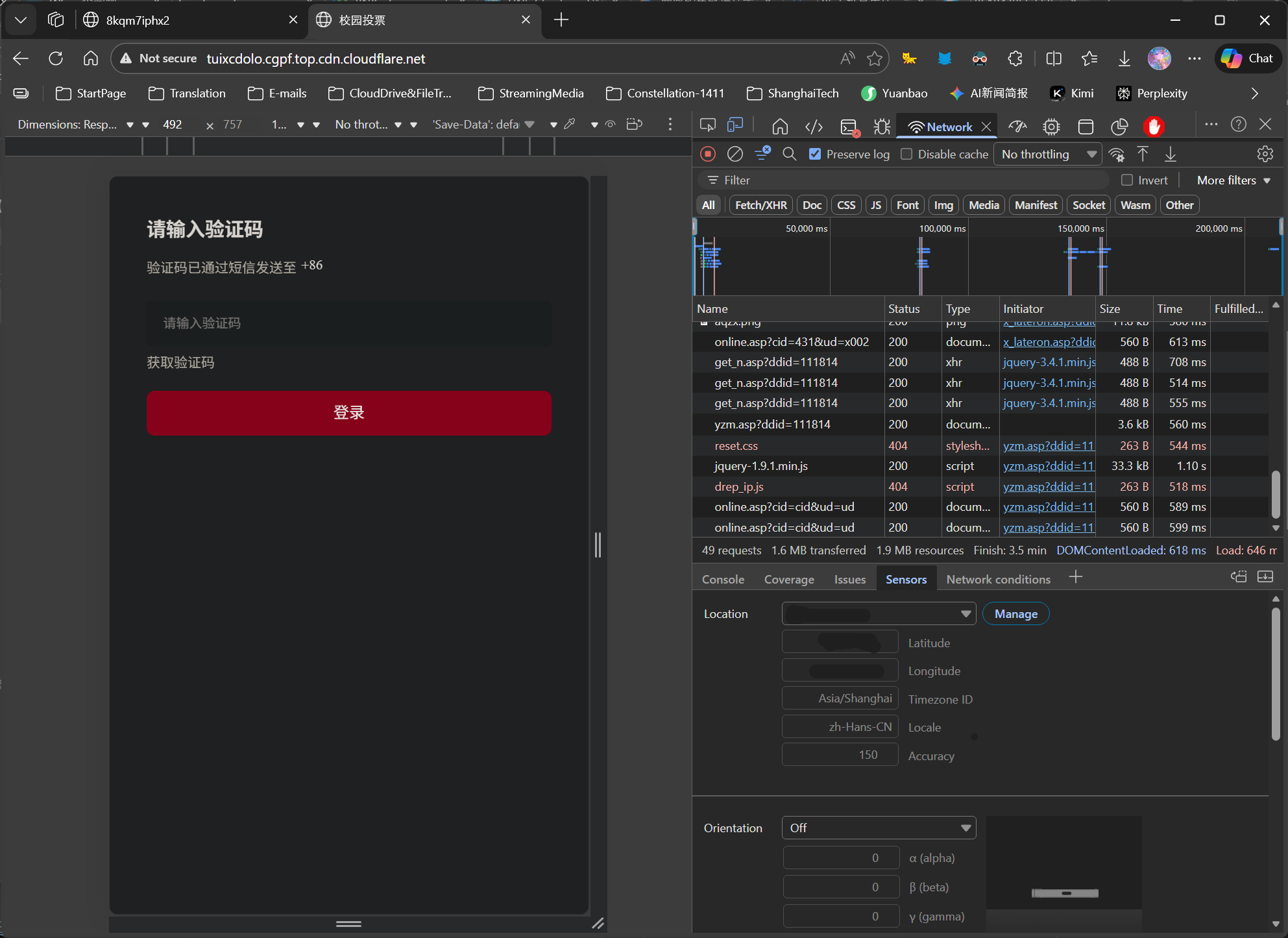This screenshot has height=938, width=1288.
Task: Click the 请输入验证码 input field
Action: (x=348, y=323)
